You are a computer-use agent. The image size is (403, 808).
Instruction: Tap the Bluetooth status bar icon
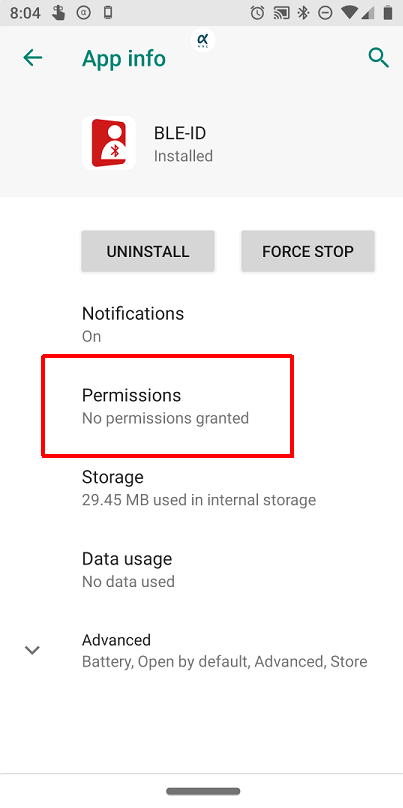point(304,13)
